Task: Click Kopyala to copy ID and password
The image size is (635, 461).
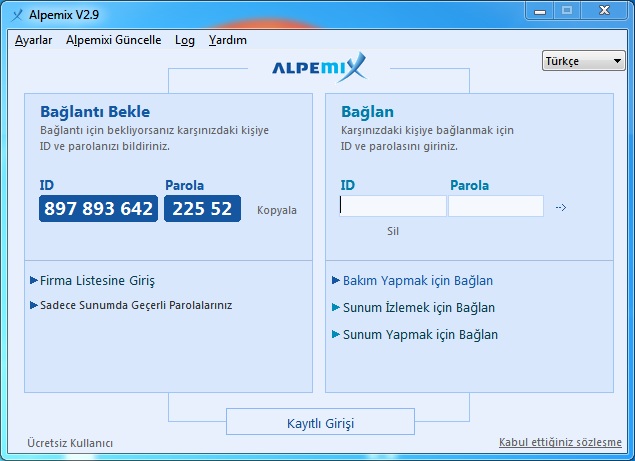Action: (x=277, y=210)
